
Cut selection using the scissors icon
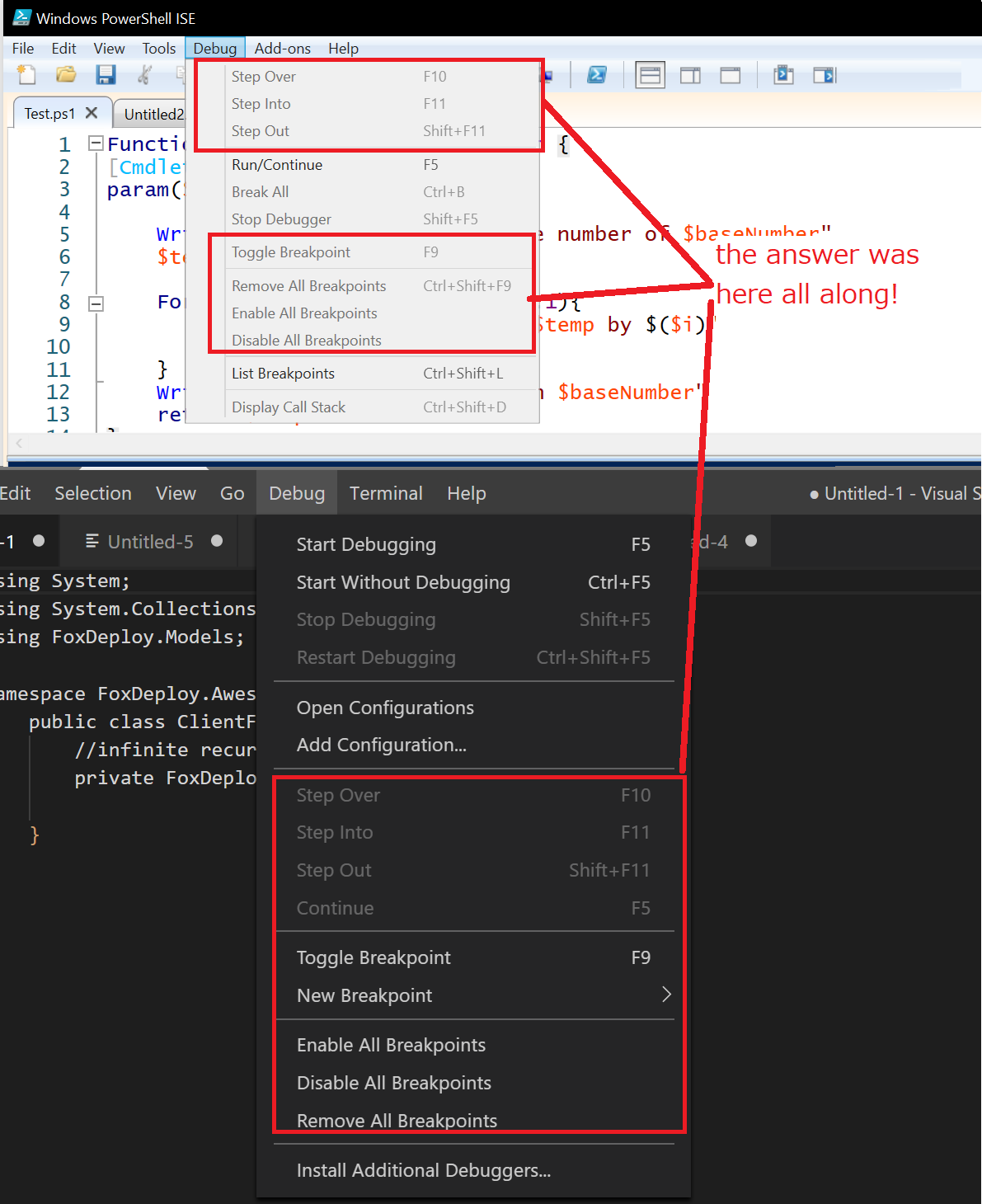point(144,75)
